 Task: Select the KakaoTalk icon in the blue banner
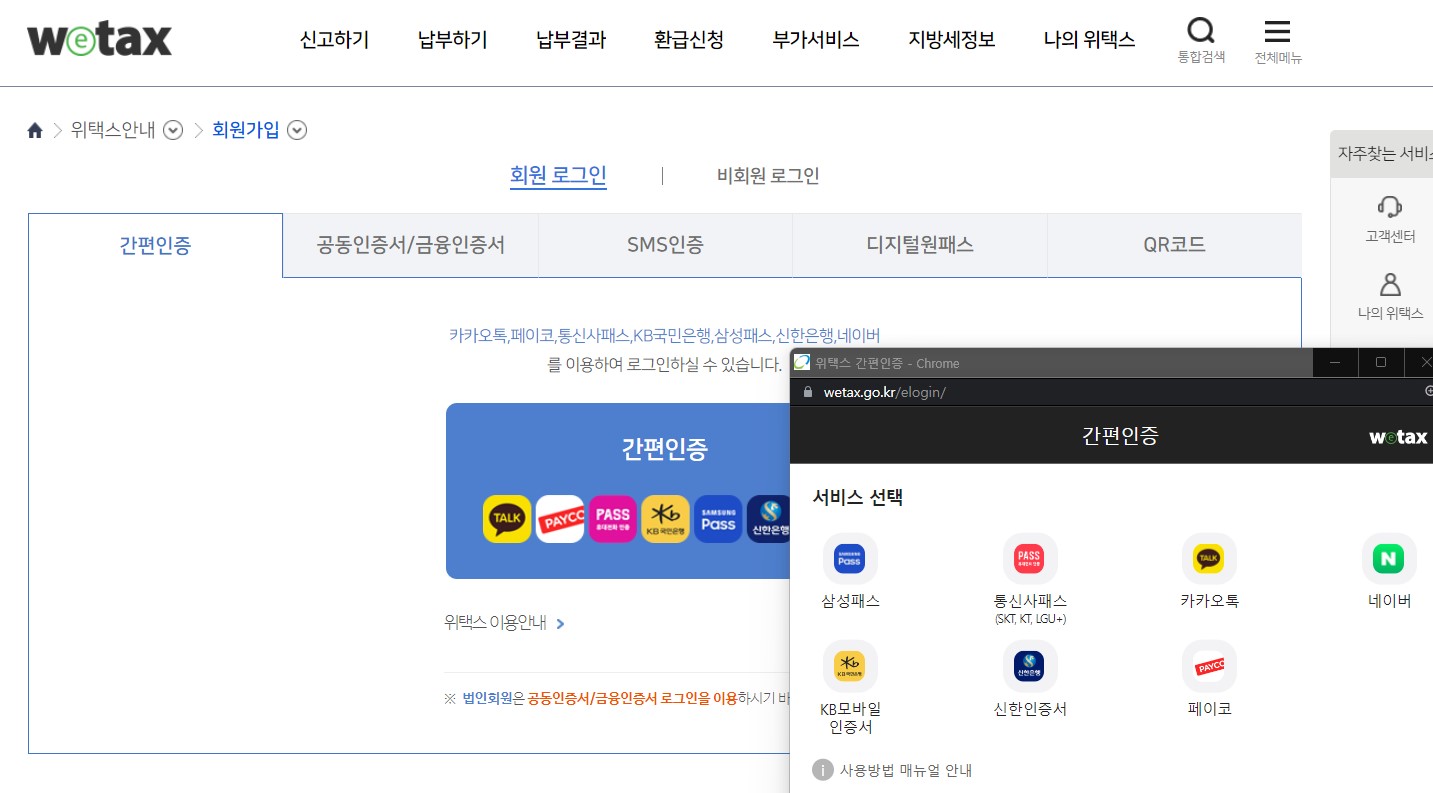coord(507,519)
